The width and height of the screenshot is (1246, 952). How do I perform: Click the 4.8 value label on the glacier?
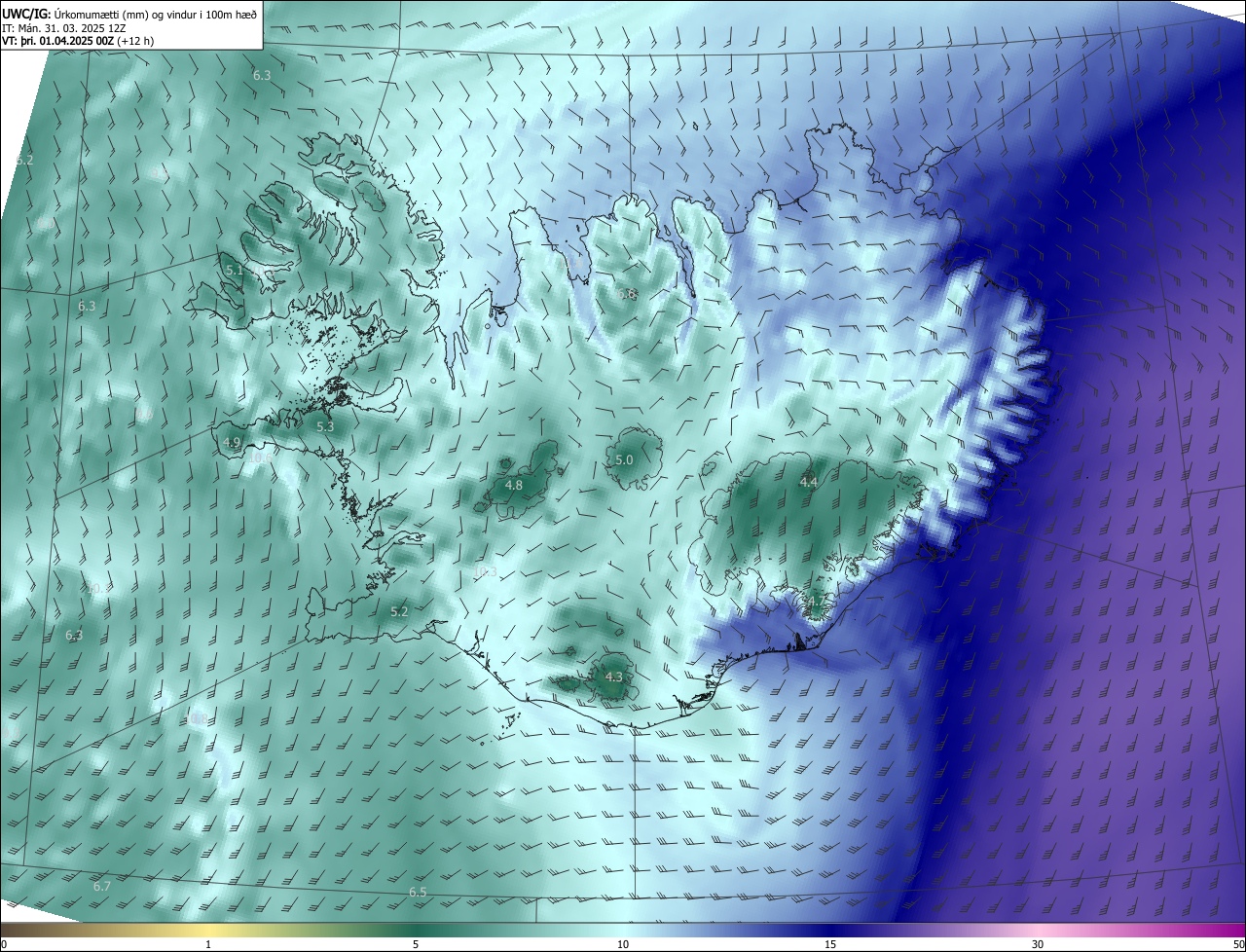coord(514,485)
